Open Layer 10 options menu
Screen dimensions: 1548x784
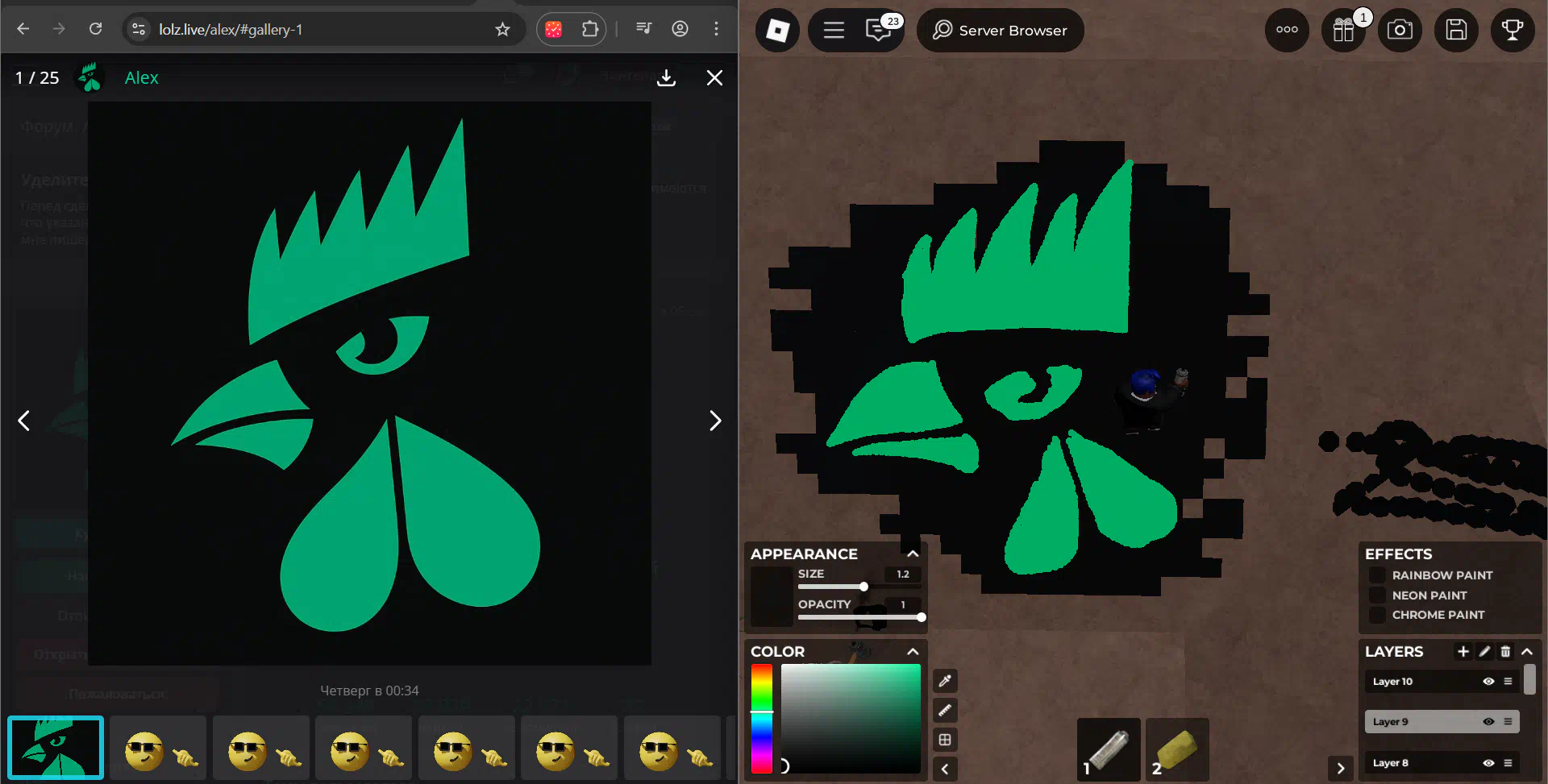coord(1508,681)
